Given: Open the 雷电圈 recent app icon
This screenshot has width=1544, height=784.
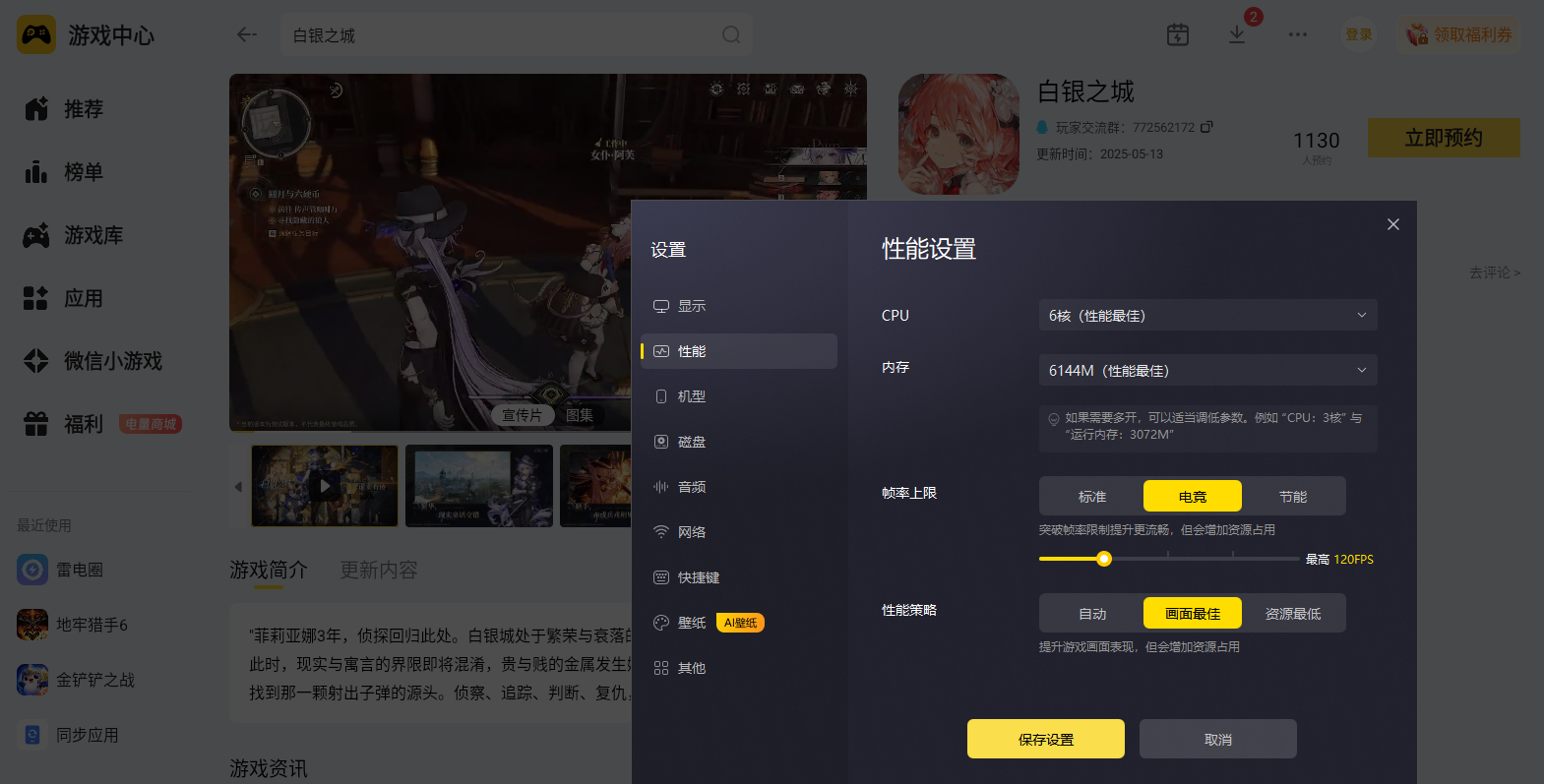Looking at the screenshot, I should pyautogui.click(x=32, y=570).
